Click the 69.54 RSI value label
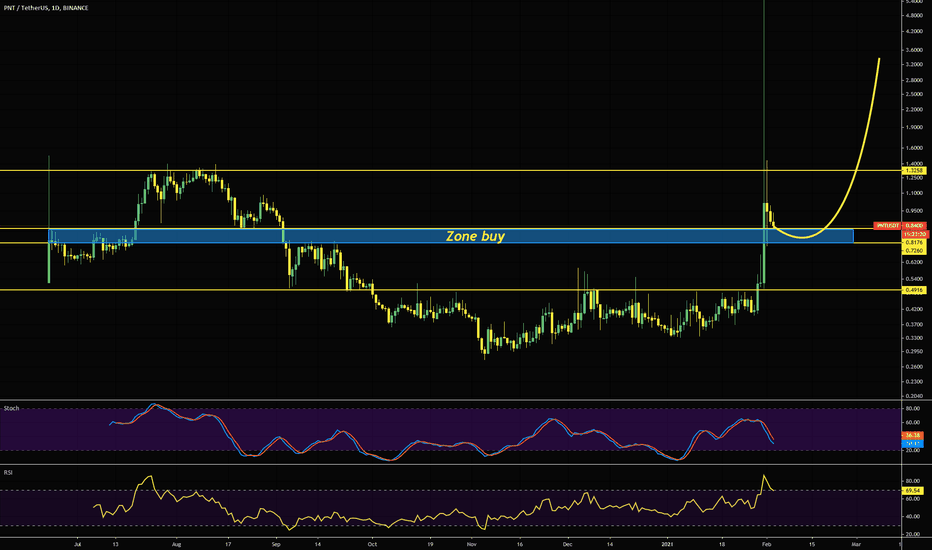Image resolution: width=932 pixels, height=550 pixels. 913,491
